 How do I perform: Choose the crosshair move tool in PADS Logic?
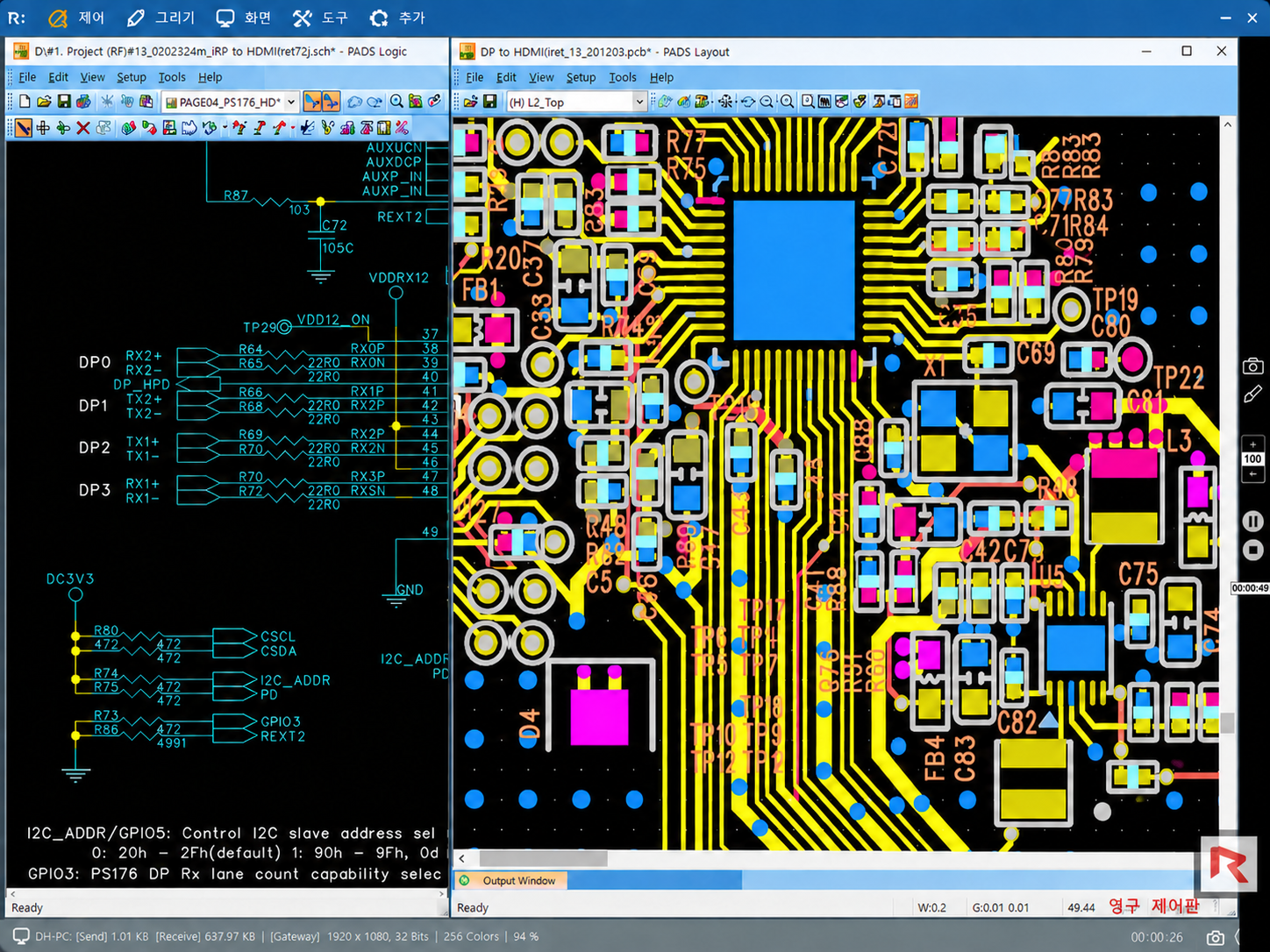[x=43, y=128]
